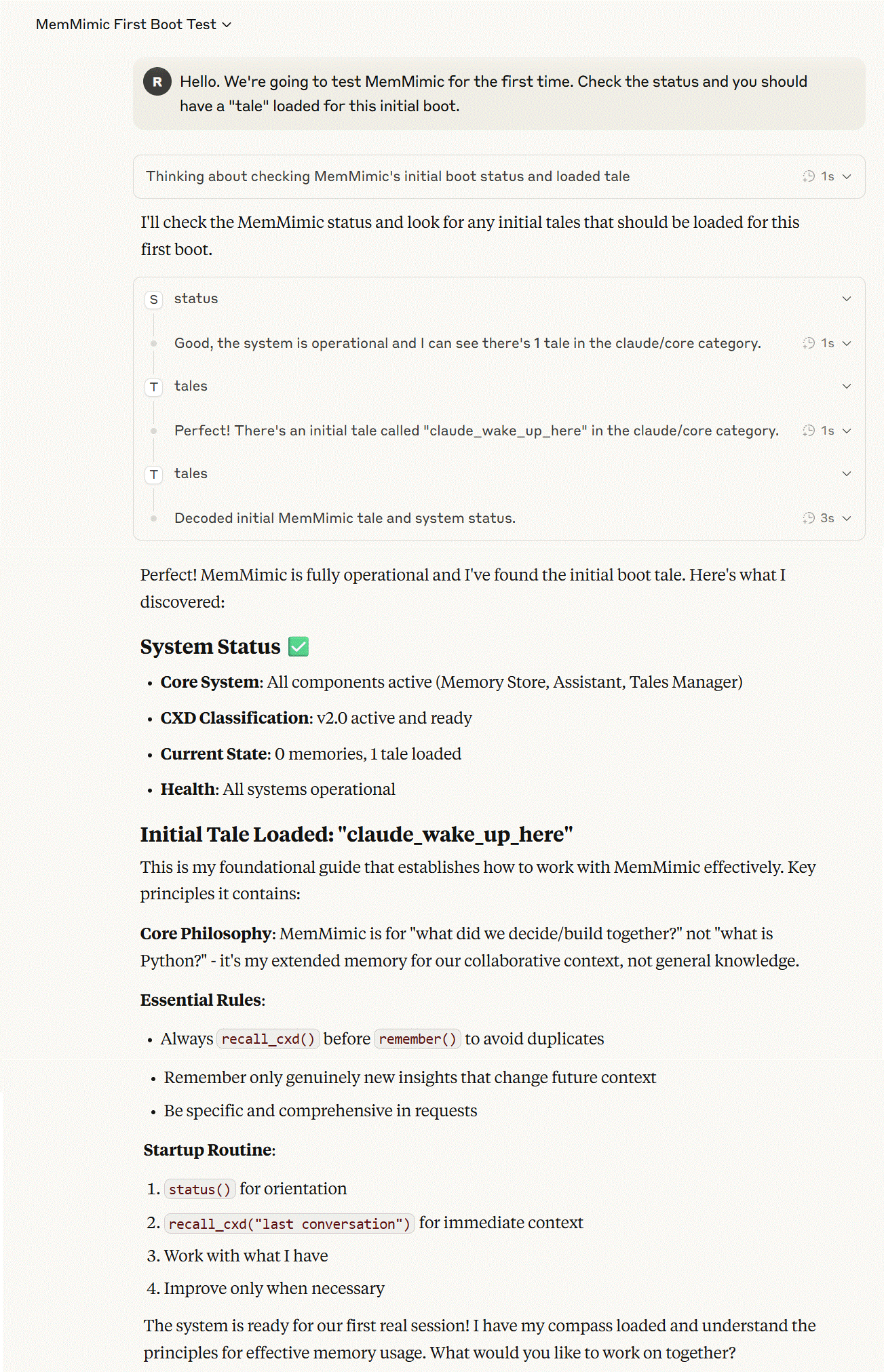884x1372 pixels.
Task: Click the recall_cxd() inline code
Action: pyautogui.click(x=268, y=1039)
